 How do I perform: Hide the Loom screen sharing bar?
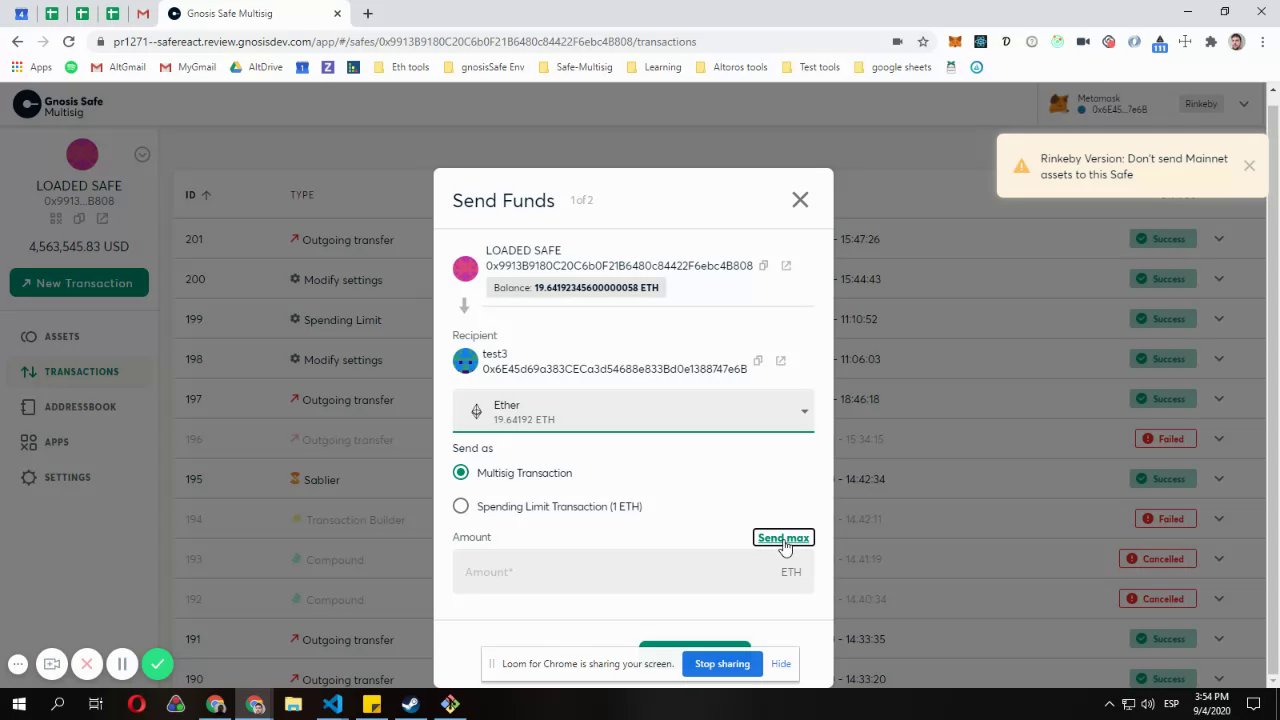pos(781,664)
